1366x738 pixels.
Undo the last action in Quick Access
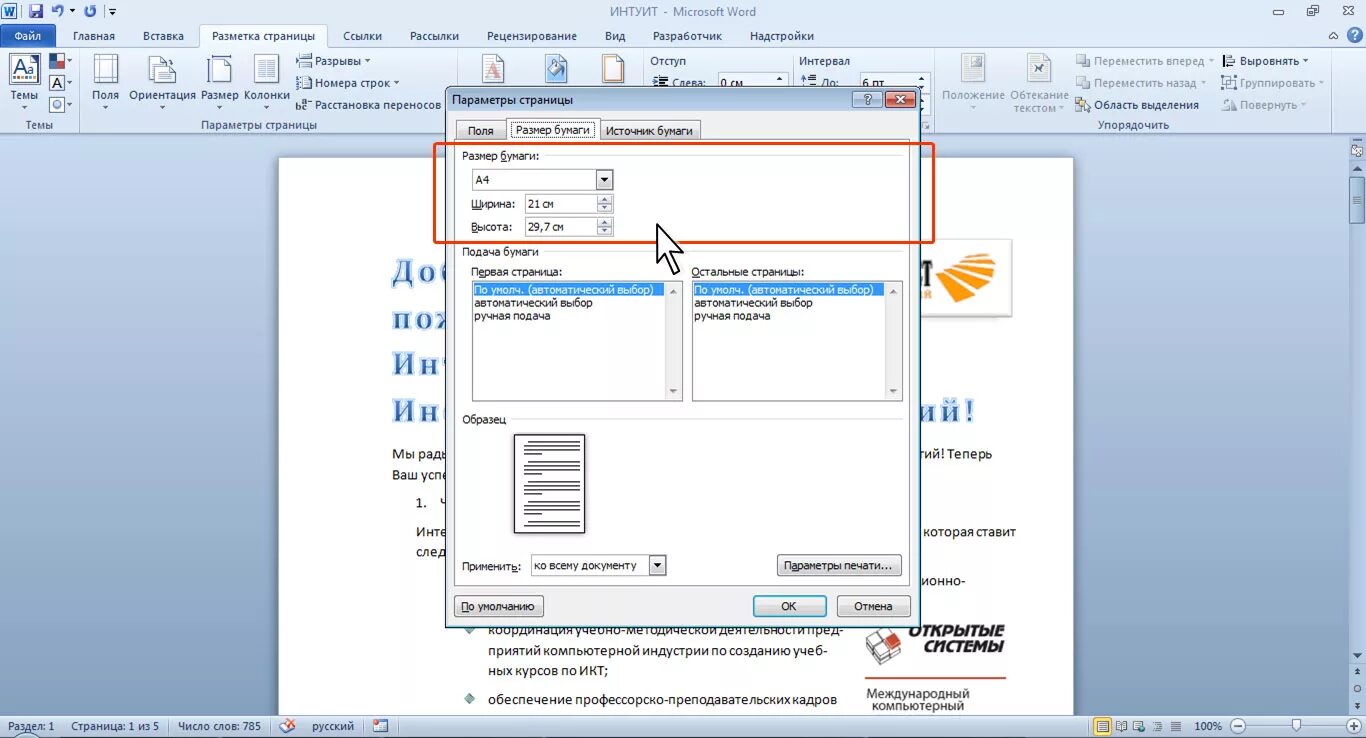click(57, 11)
